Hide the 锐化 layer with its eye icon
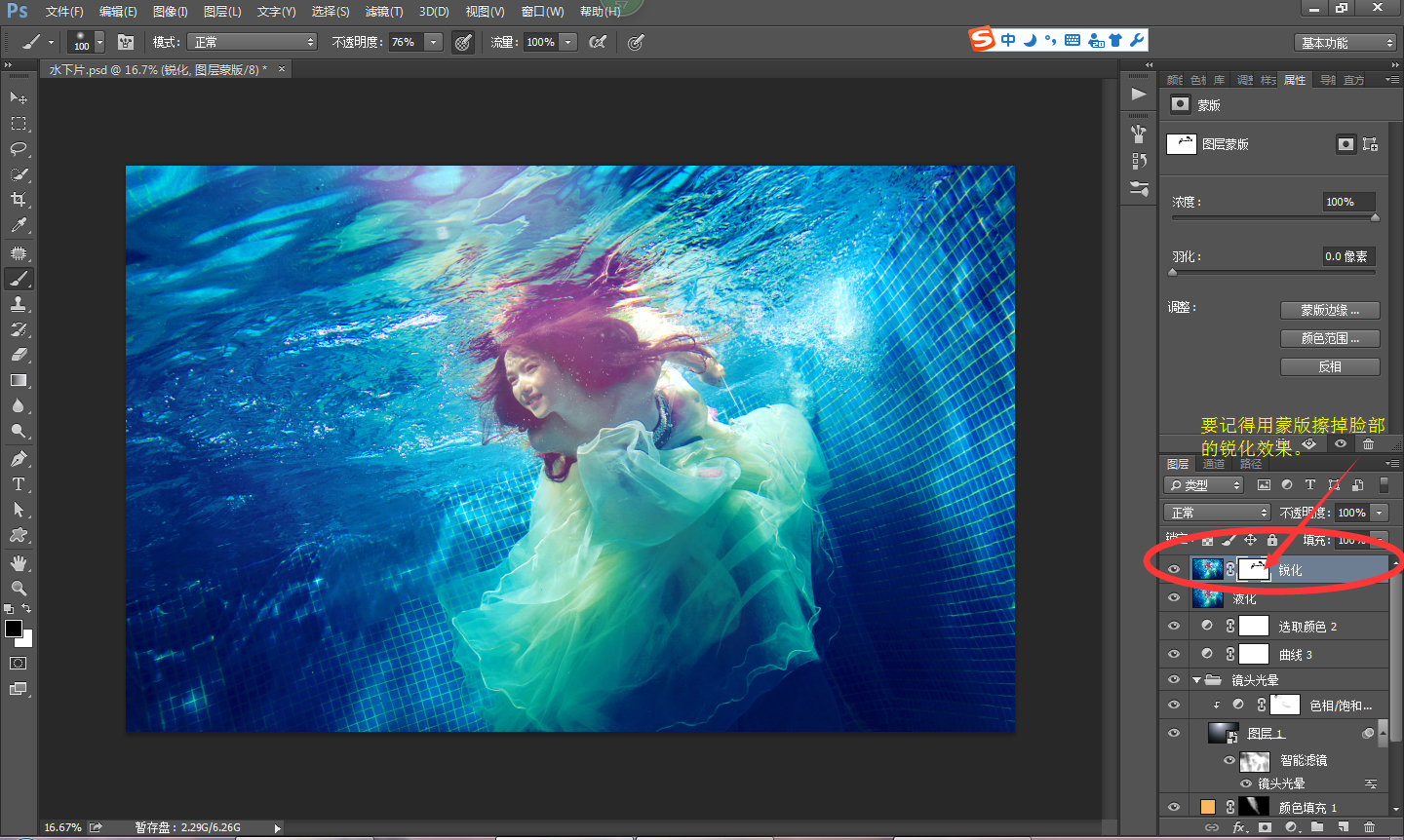Viewport: 1404px width, 840px height. coord(1174,570)
